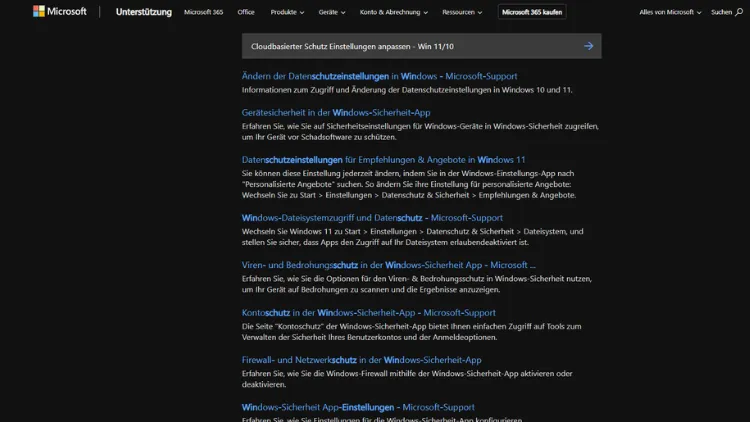Click the Microsoft logo
This screenshot has height=422, width=750.
(x=60, y=11)
